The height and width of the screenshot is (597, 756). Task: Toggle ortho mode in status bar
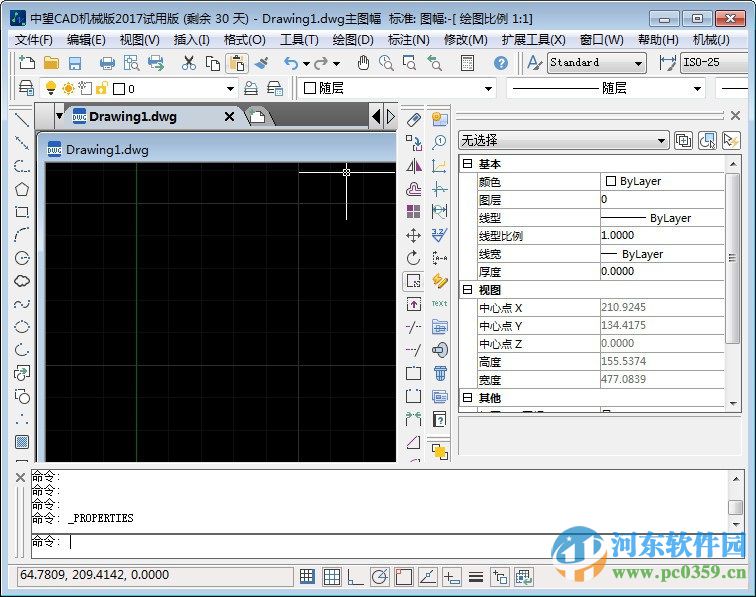[355, 576]
